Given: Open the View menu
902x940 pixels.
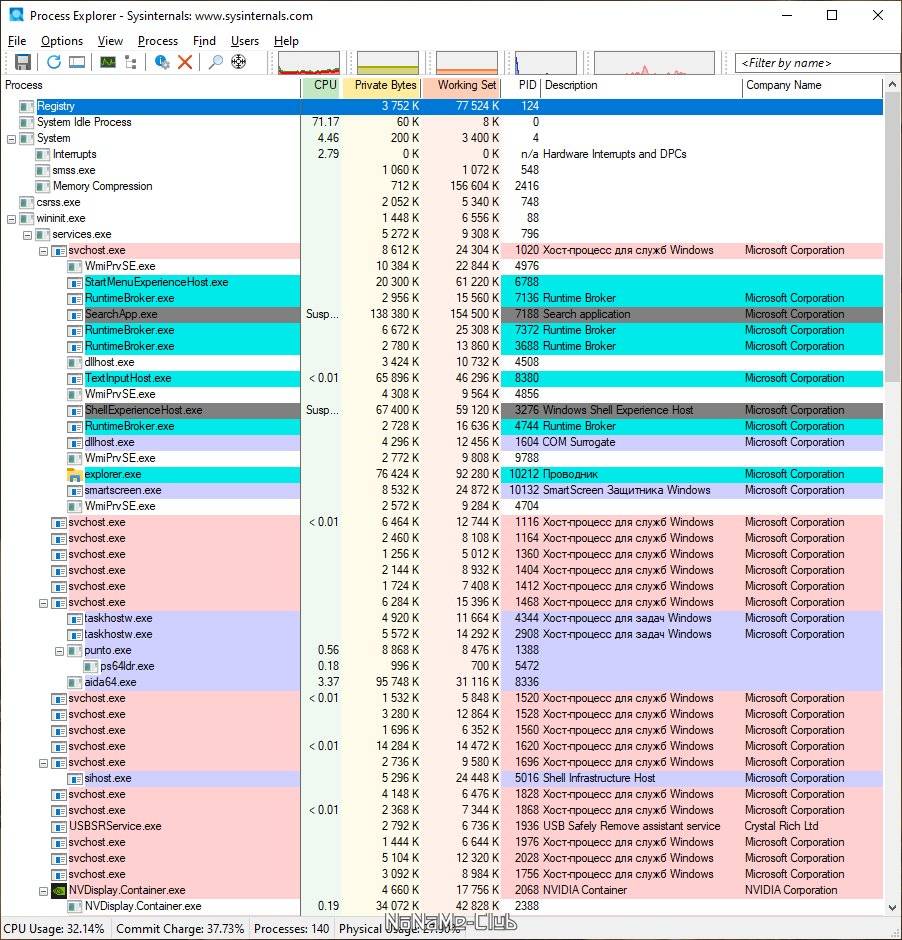Looking at the screenshot, I should click(110, 41).
